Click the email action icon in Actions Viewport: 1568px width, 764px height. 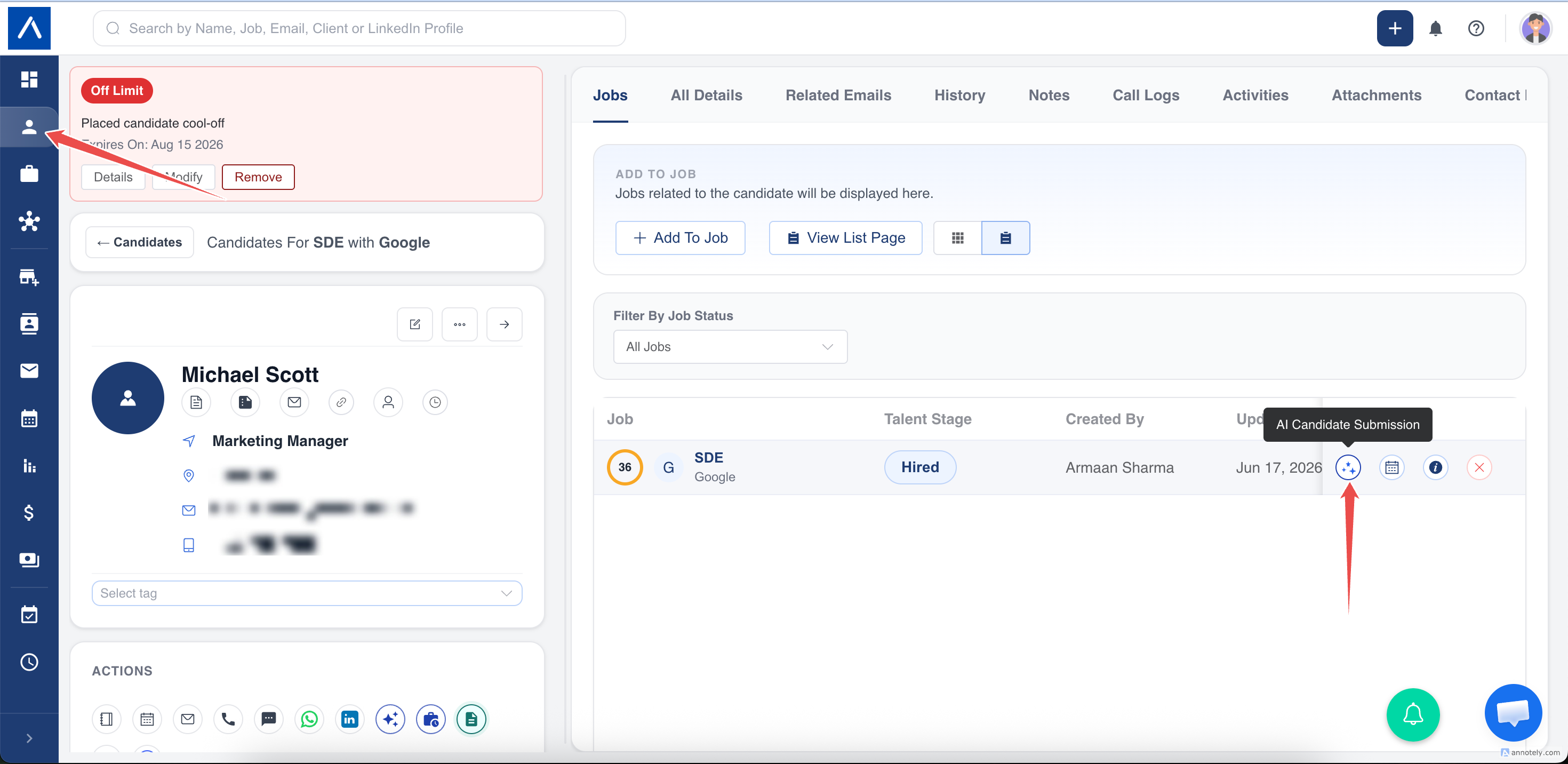188,719
